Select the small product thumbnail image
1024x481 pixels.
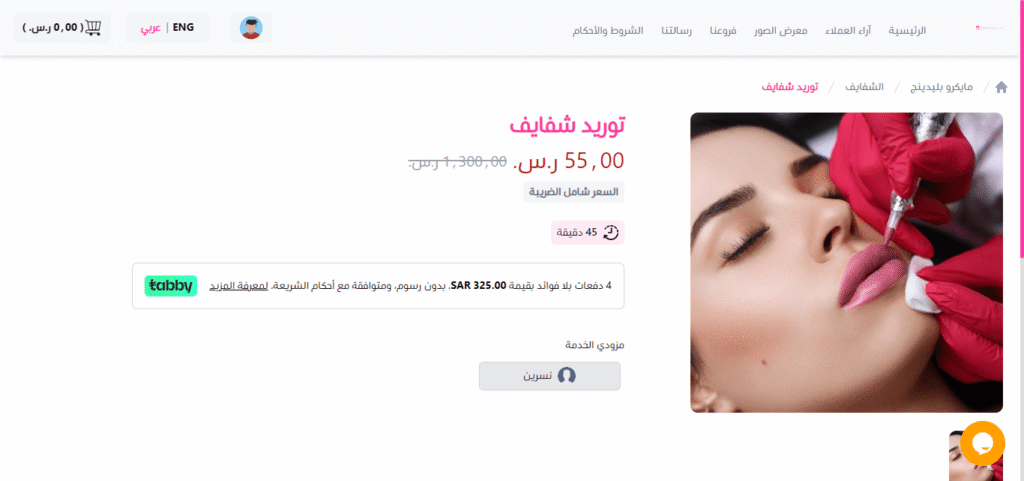(x=976, y=456)
